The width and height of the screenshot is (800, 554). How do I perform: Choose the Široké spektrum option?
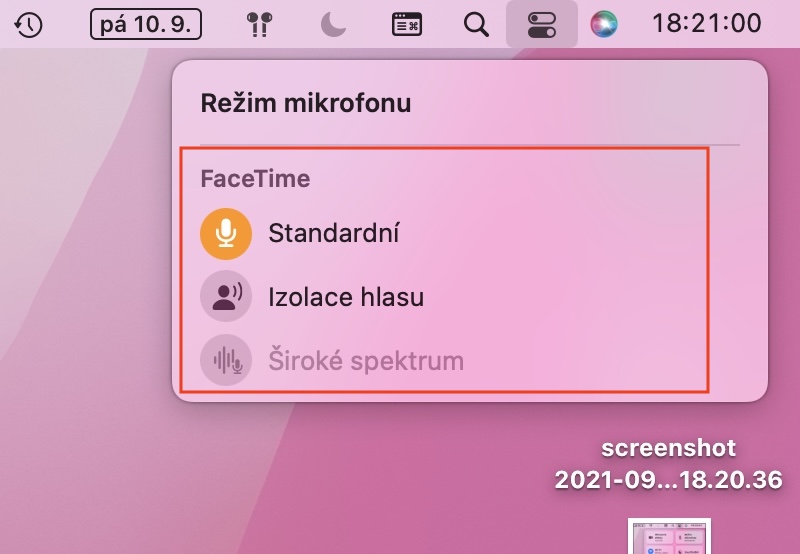pos(366,360)
